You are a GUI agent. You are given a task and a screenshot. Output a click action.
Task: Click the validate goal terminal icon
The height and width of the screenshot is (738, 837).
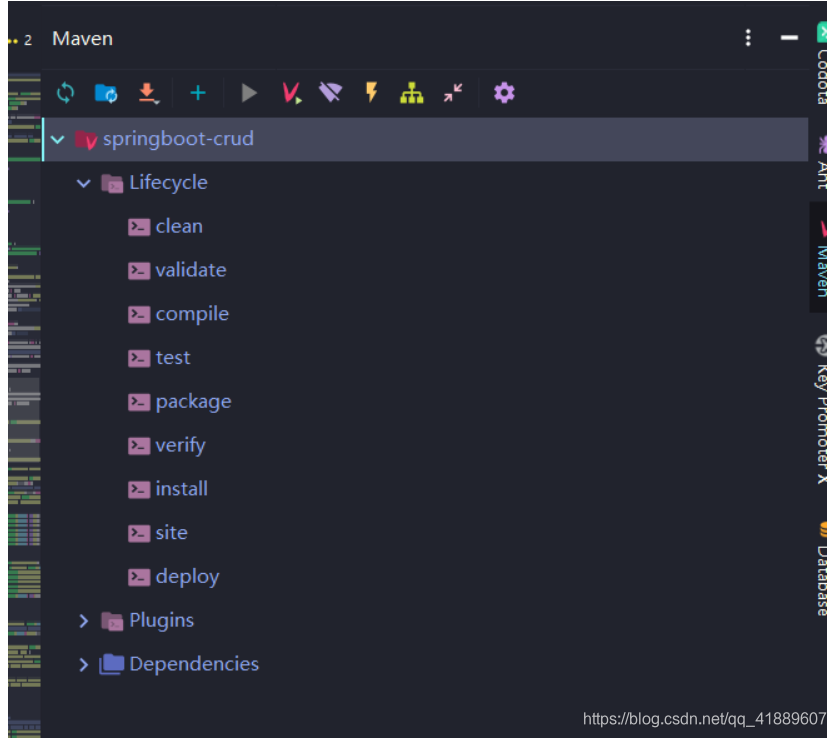pyautogui.click(x=139, y=271)
